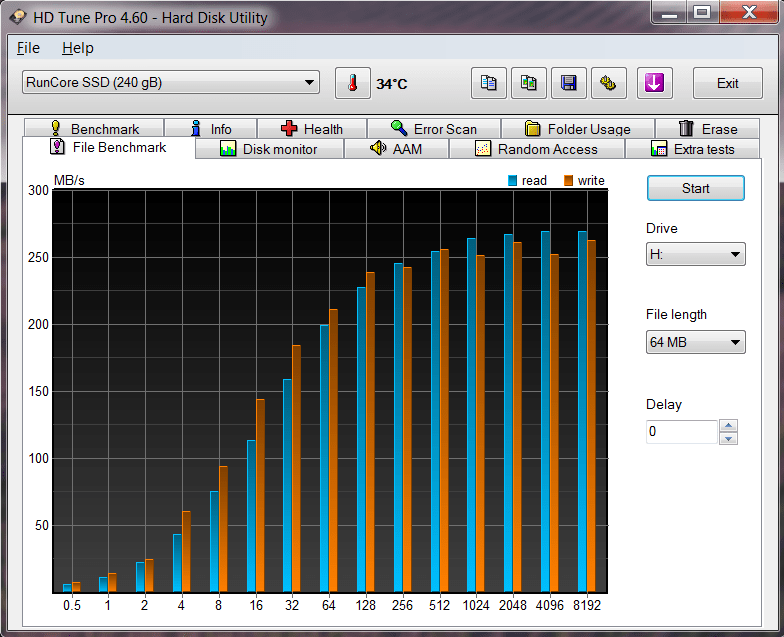Start the file benchmark
This screenshot has height=637, width=784.
696,188
